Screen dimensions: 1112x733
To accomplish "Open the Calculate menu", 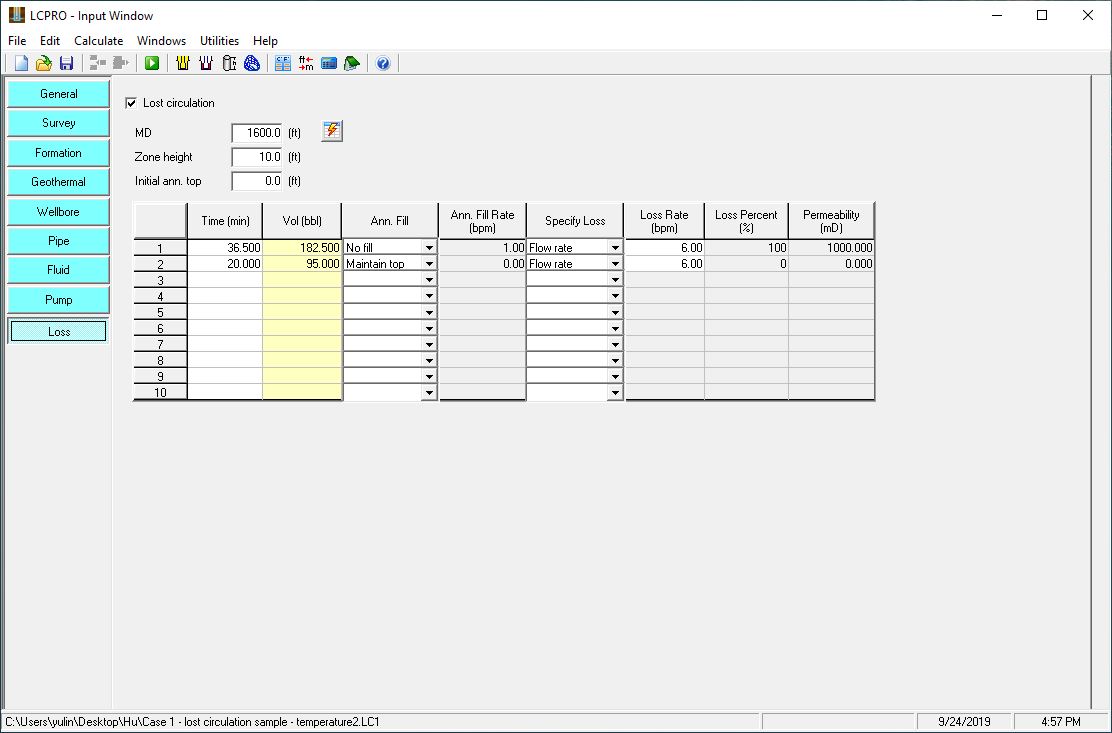I will click(x=98, y=41).
